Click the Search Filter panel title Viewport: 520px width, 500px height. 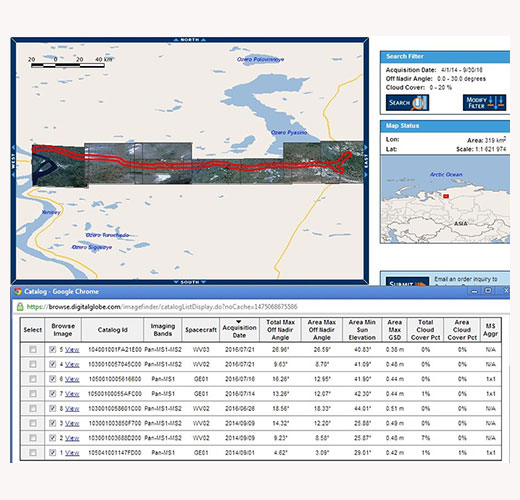(405, 56)
